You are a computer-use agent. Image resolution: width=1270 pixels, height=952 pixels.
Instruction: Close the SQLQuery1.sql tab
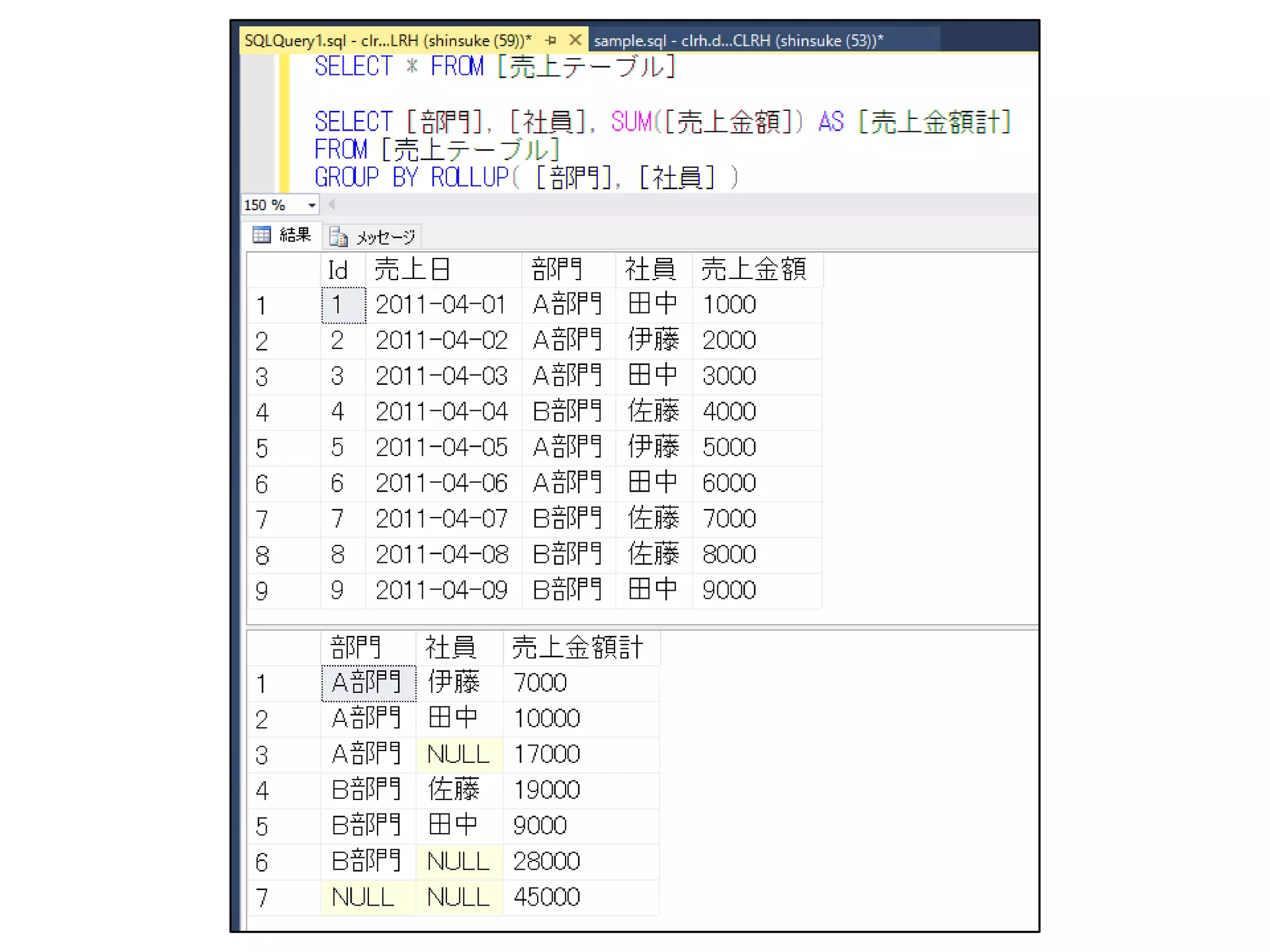575,41
